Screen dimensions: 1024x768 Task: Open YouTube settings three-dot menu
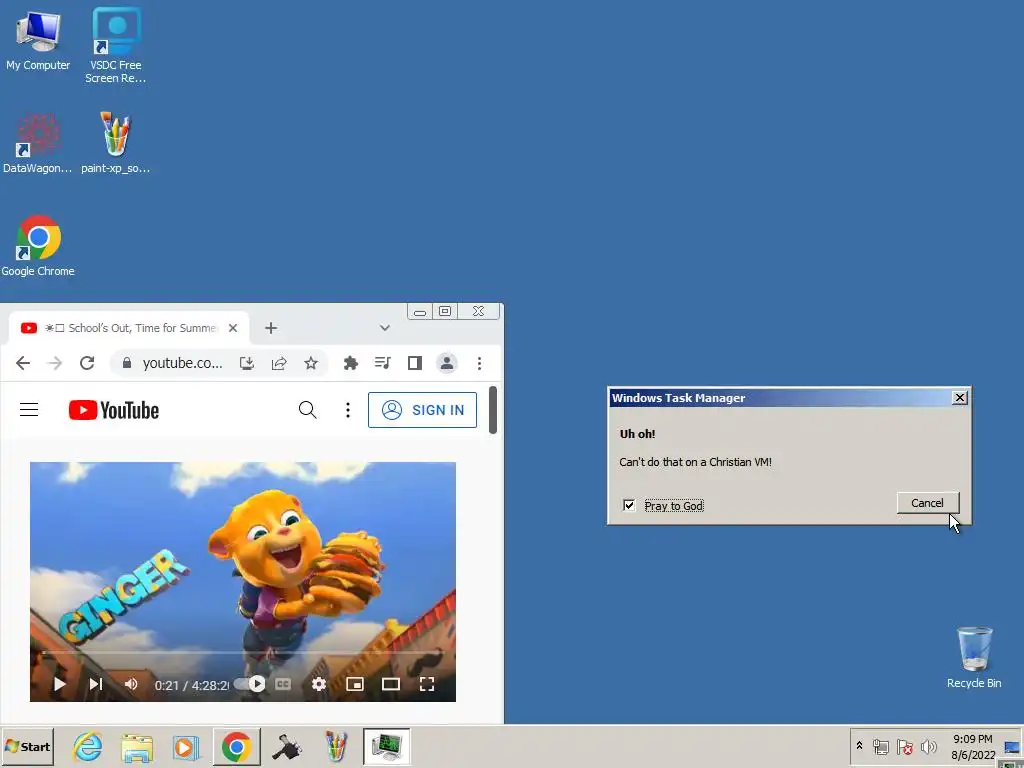tap(348, 410)
